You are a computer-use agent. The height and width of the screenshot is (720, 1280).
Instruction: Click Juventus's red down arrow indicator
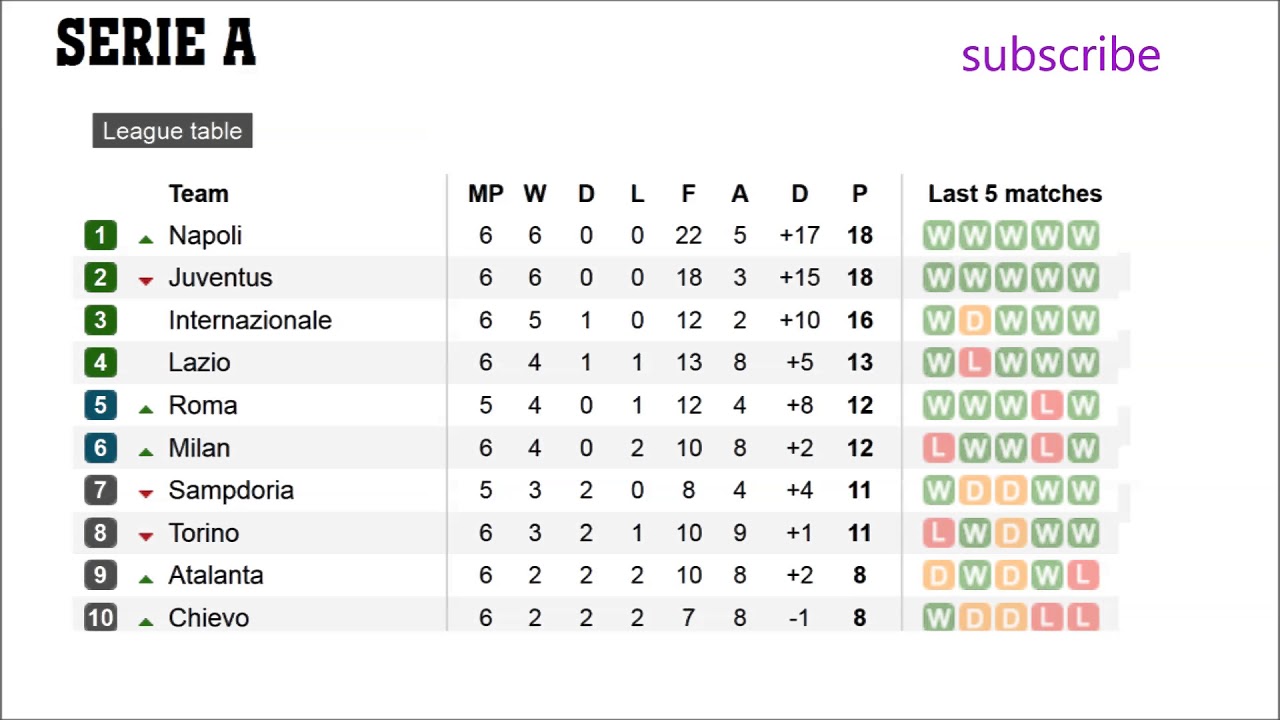[x=146, y=280]
